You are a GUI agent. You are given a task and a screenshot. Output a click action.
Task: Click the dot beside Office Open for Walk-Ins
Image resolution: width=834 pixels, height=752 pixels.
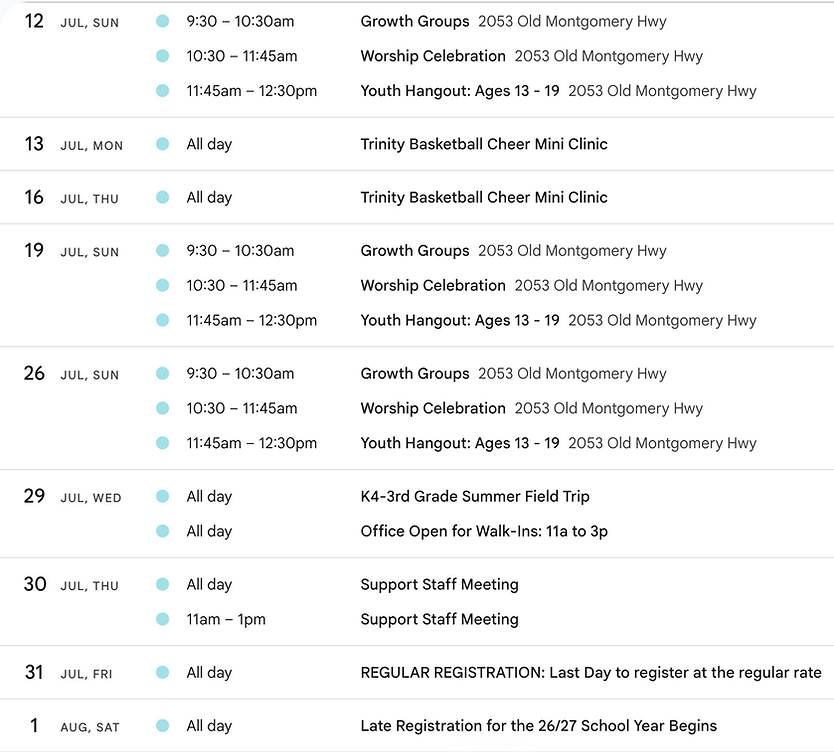pos(163,531)
